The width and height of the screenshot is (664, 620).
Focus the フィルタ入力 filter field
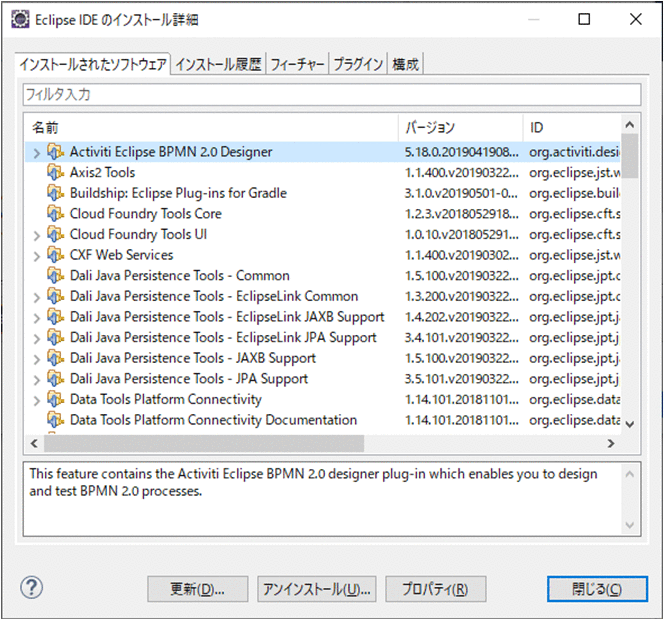point(332,94)
